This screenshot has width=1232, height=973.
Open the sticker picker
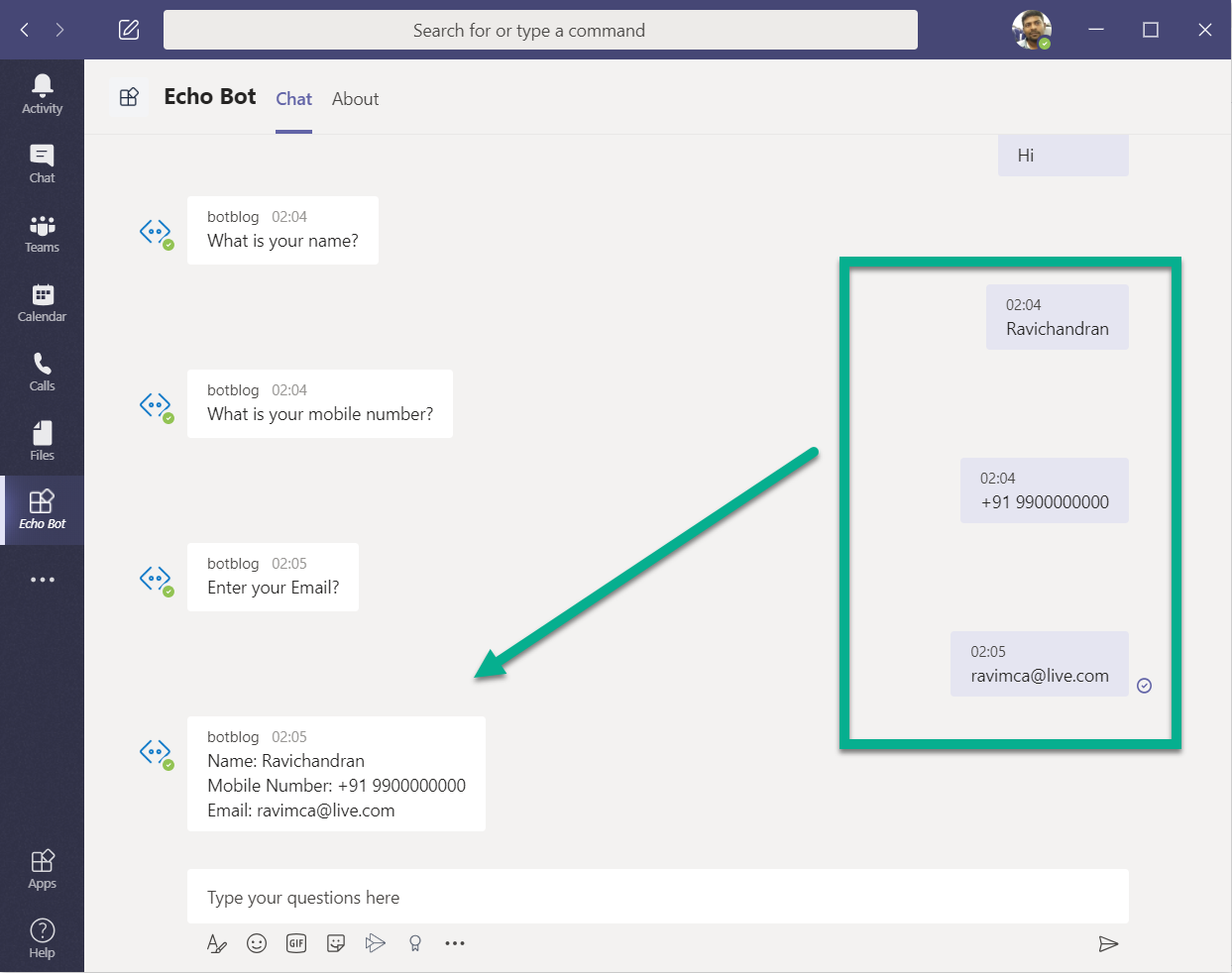click(336, 943)
